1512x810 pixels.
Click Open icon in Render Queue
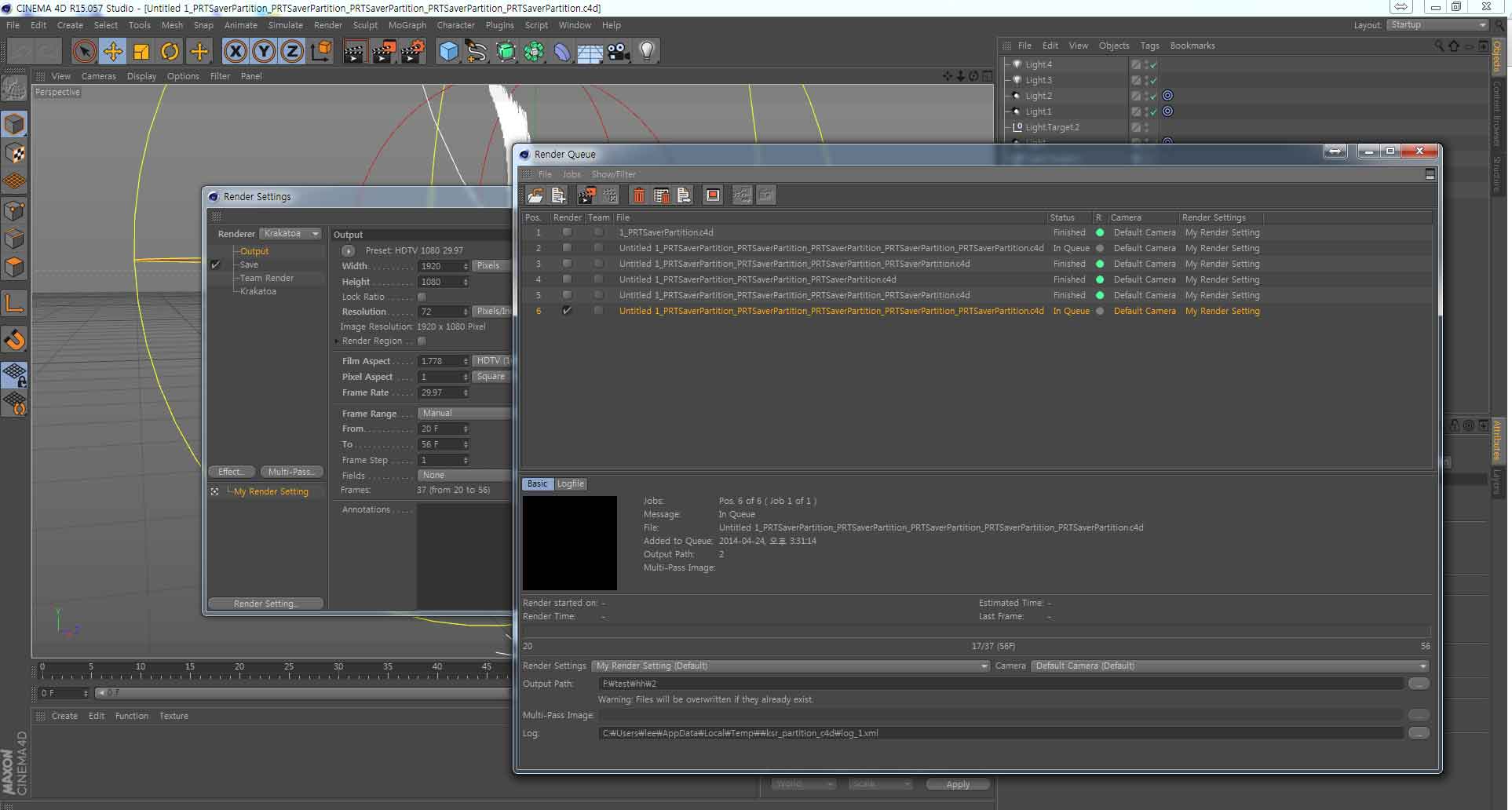tap(535, 195)
